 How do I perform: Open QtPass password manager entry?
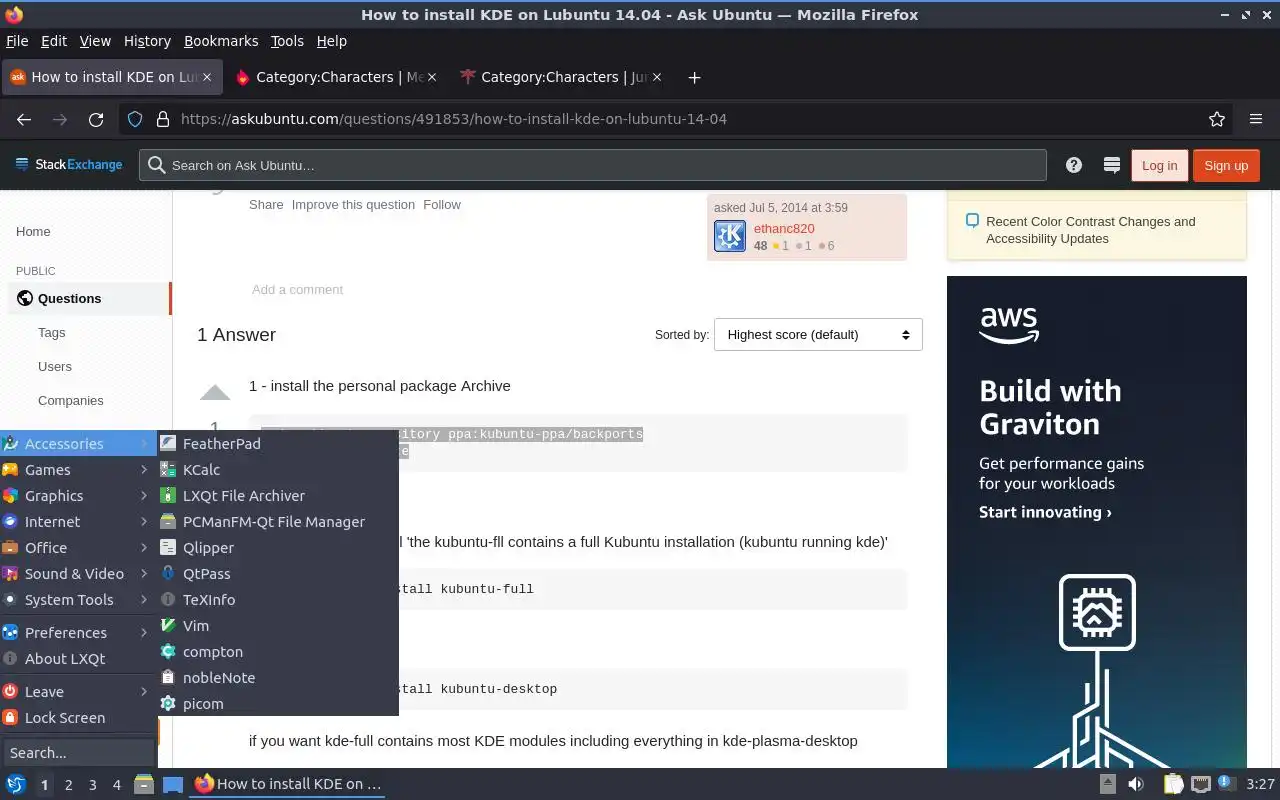click(278, 574)
